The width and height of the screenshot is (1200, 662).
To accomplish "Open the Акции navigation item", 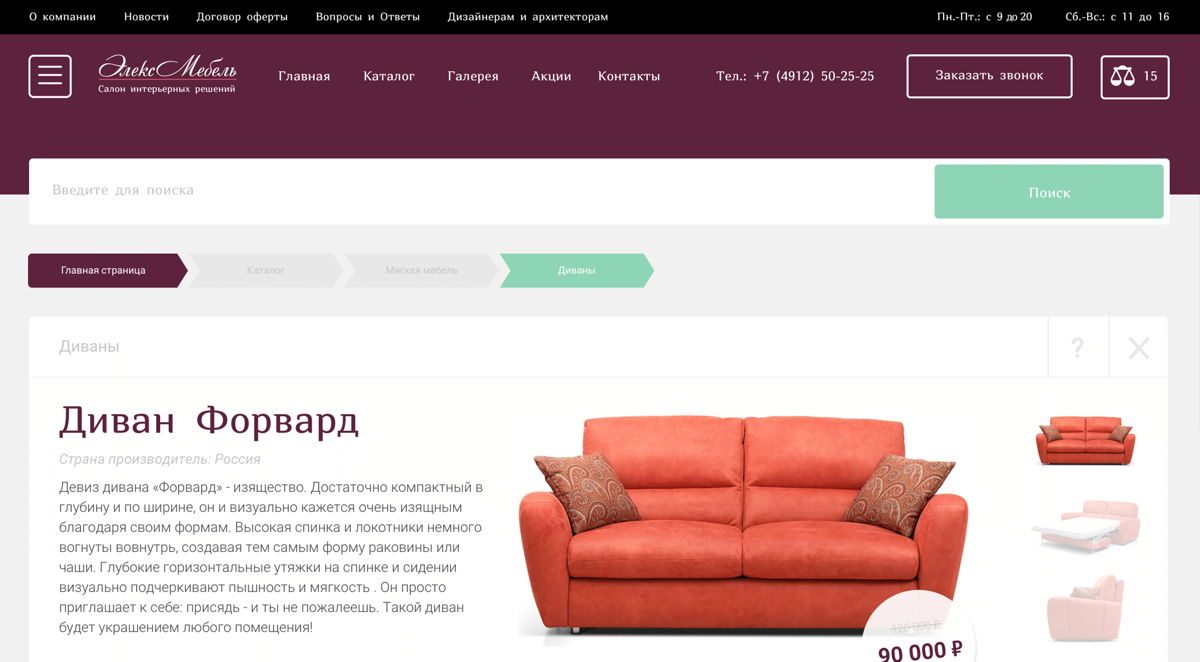I will [551, 76].
